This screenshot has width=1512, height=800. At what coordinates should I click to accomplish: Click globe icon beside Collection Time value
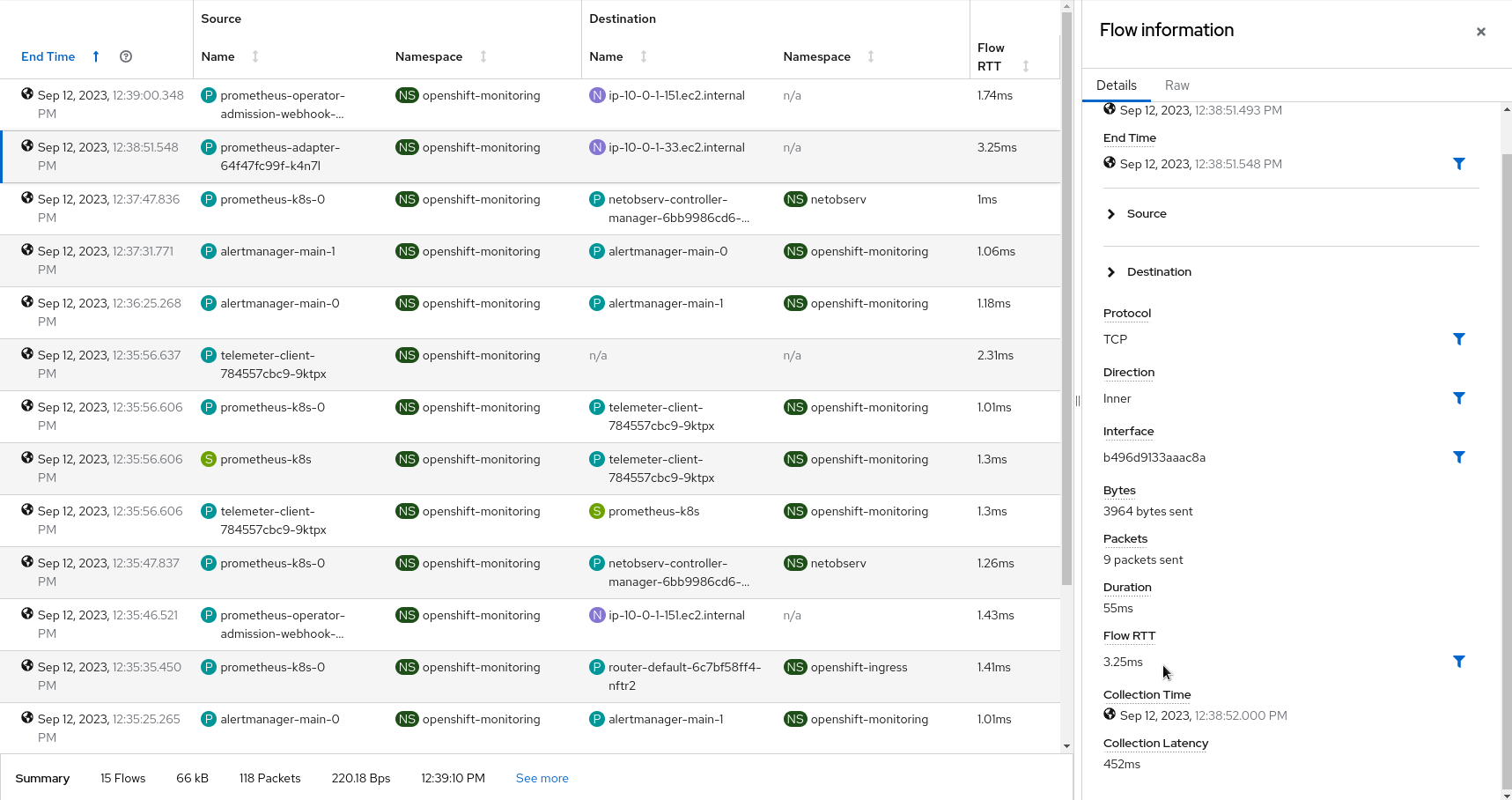[1110, 714]
